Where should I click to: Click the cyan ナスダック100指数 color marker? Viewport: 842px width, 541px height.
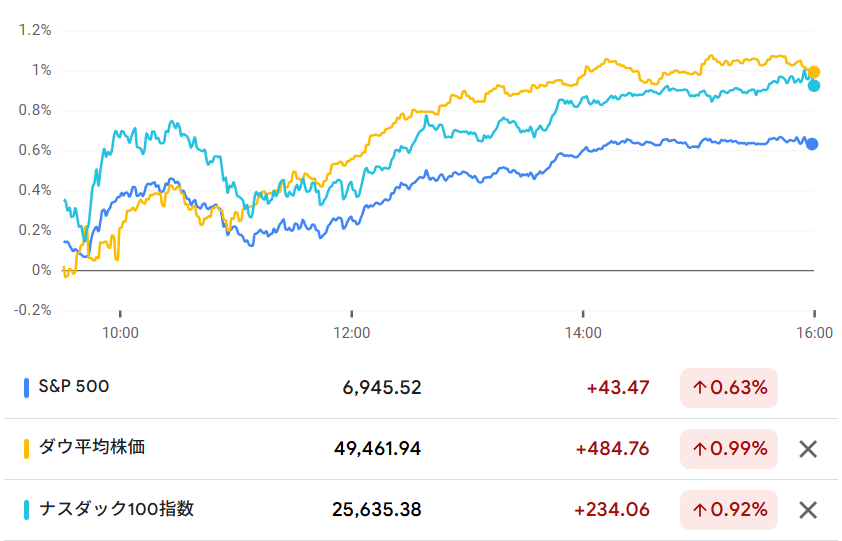point(26,510)
